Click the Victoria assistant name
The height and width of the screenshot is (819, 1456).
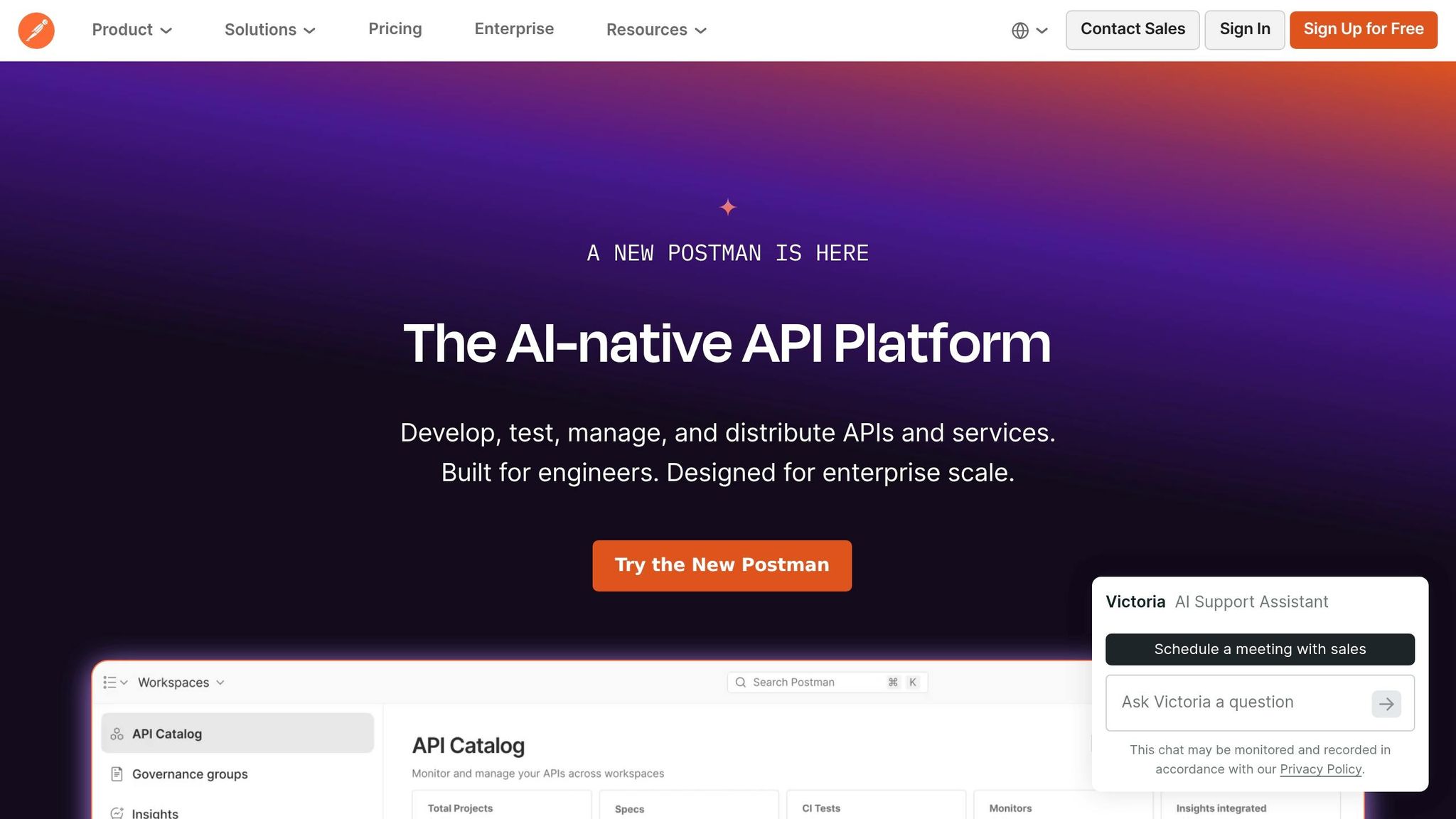[1135, 602]
